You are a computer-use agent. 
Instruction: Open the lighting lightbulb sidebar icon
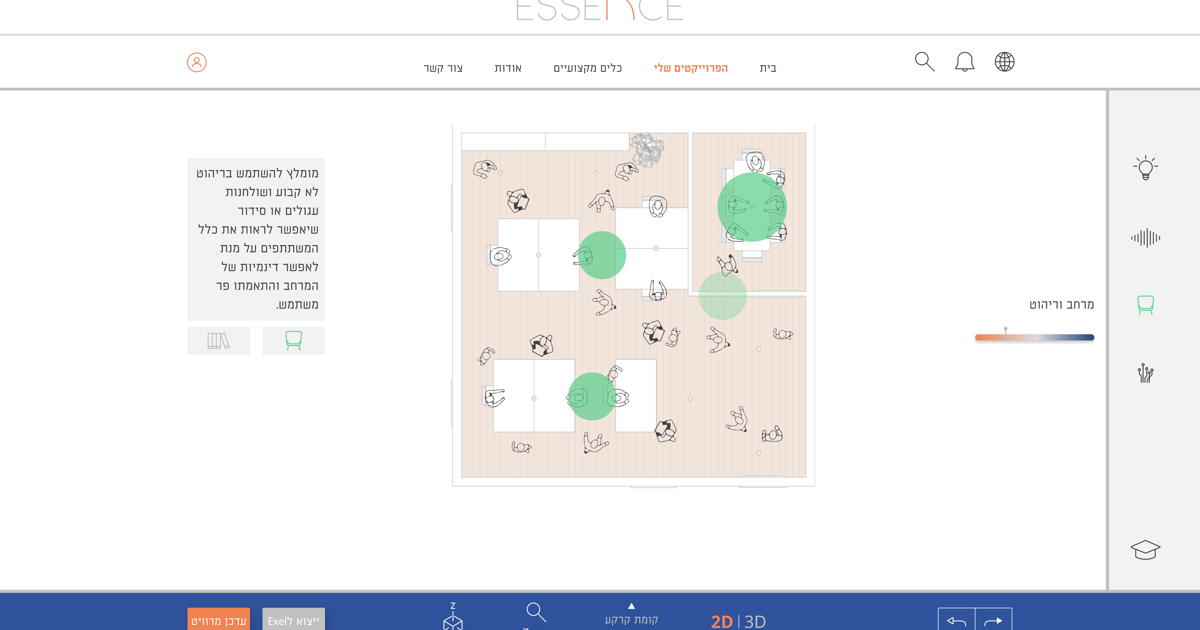coord(1145,168)
